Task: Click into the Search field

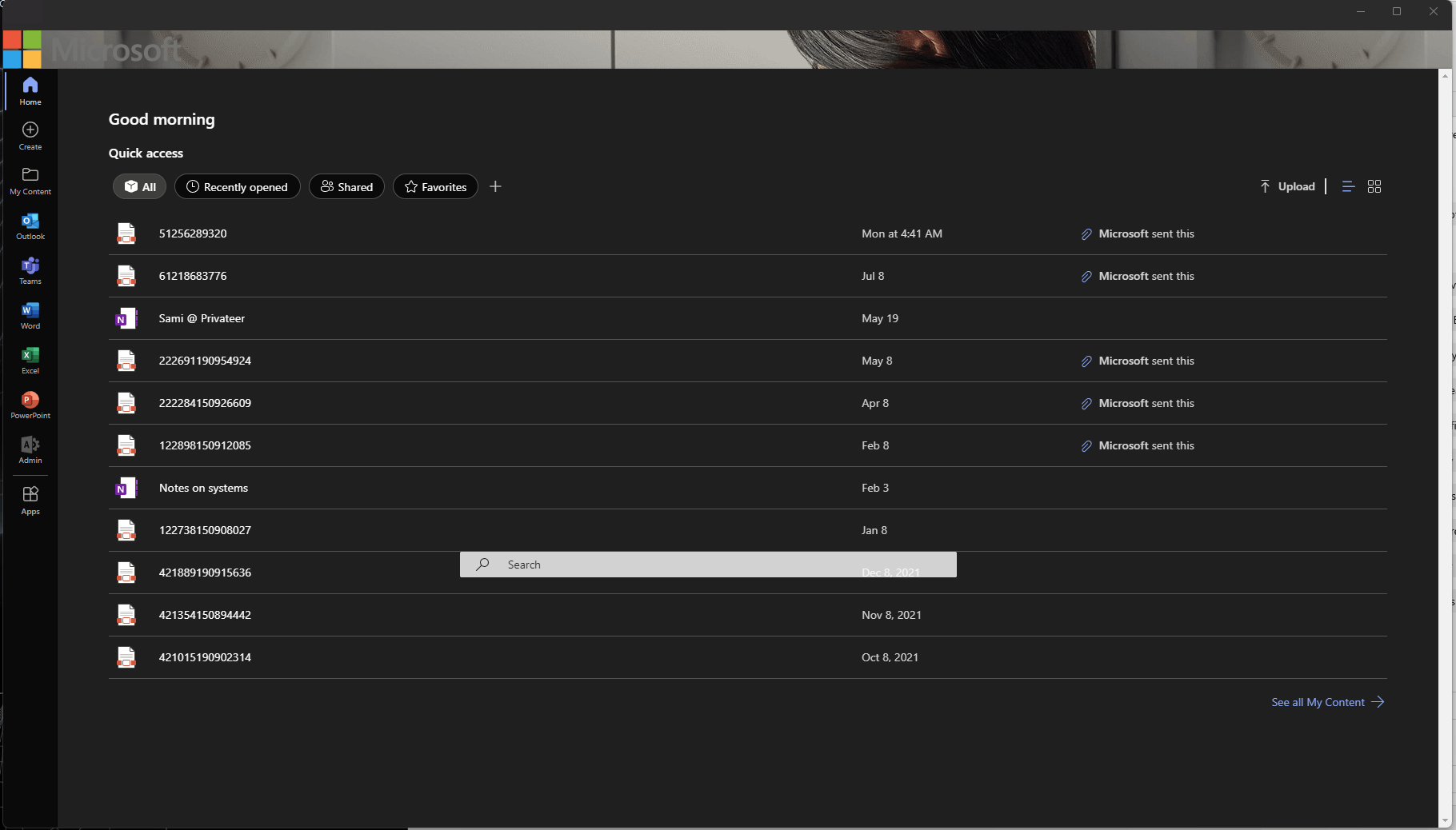Action: click(708, 565)
